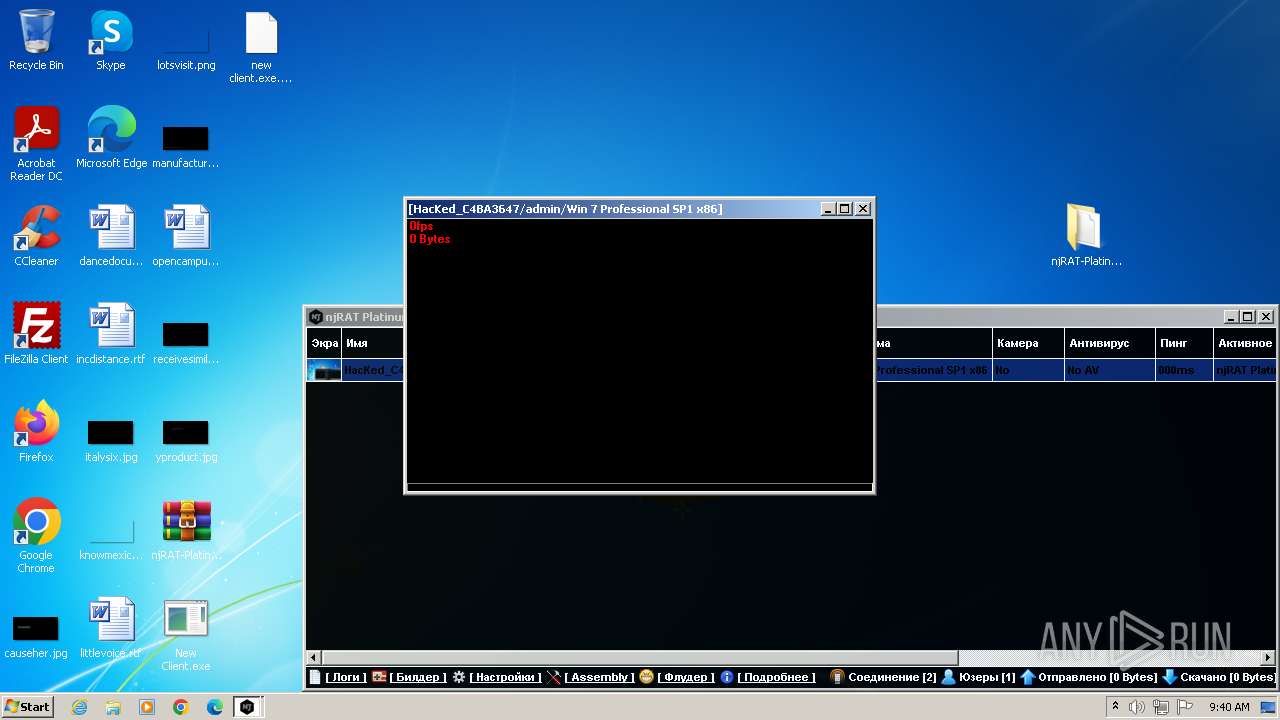Click the Соединение connection icon
The height and width of the screenshot is (720, 1280).
[837, 677]
